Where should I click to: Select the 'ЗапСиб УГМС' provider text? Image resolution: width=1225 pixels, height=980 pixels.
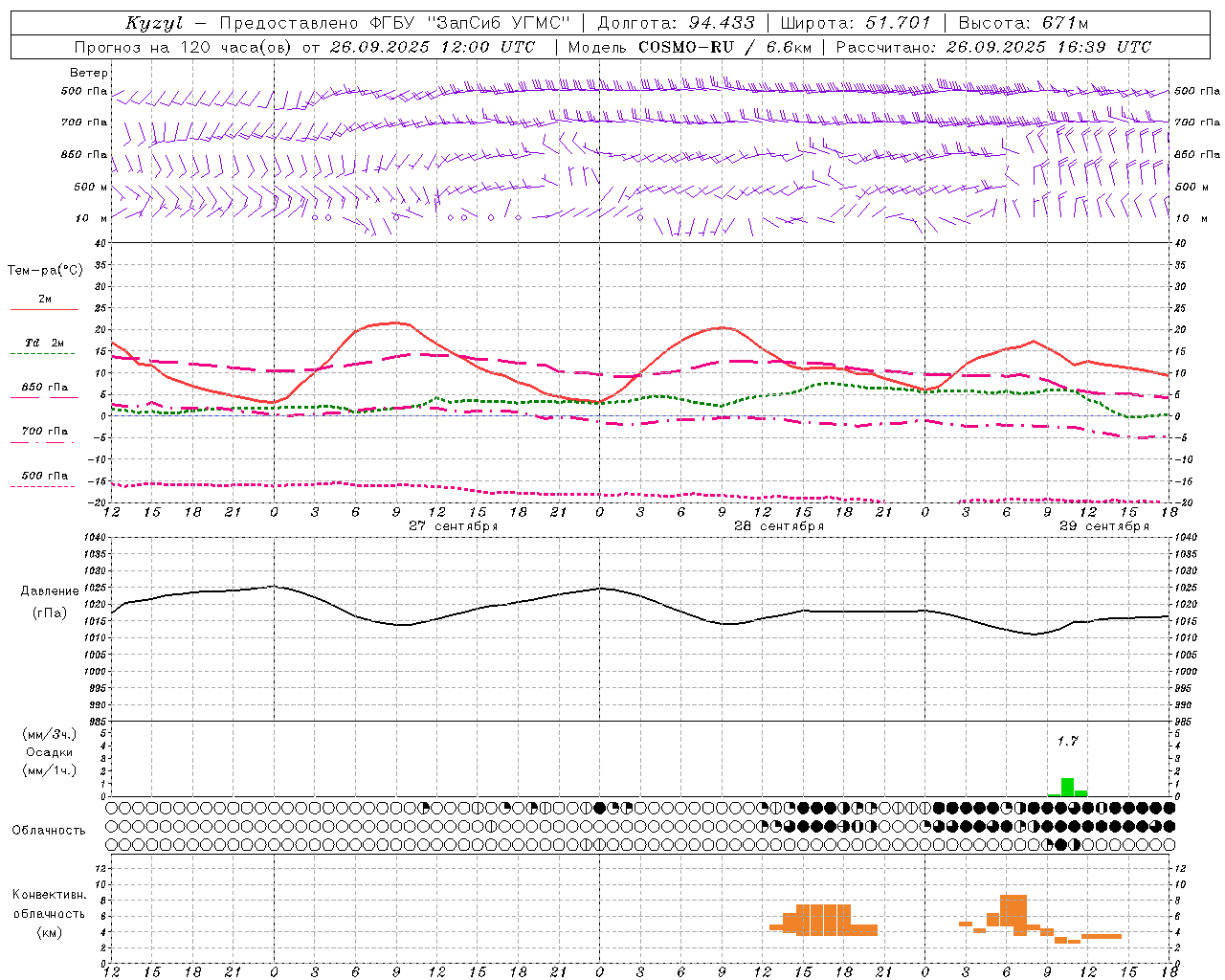(x=498, y=23)
